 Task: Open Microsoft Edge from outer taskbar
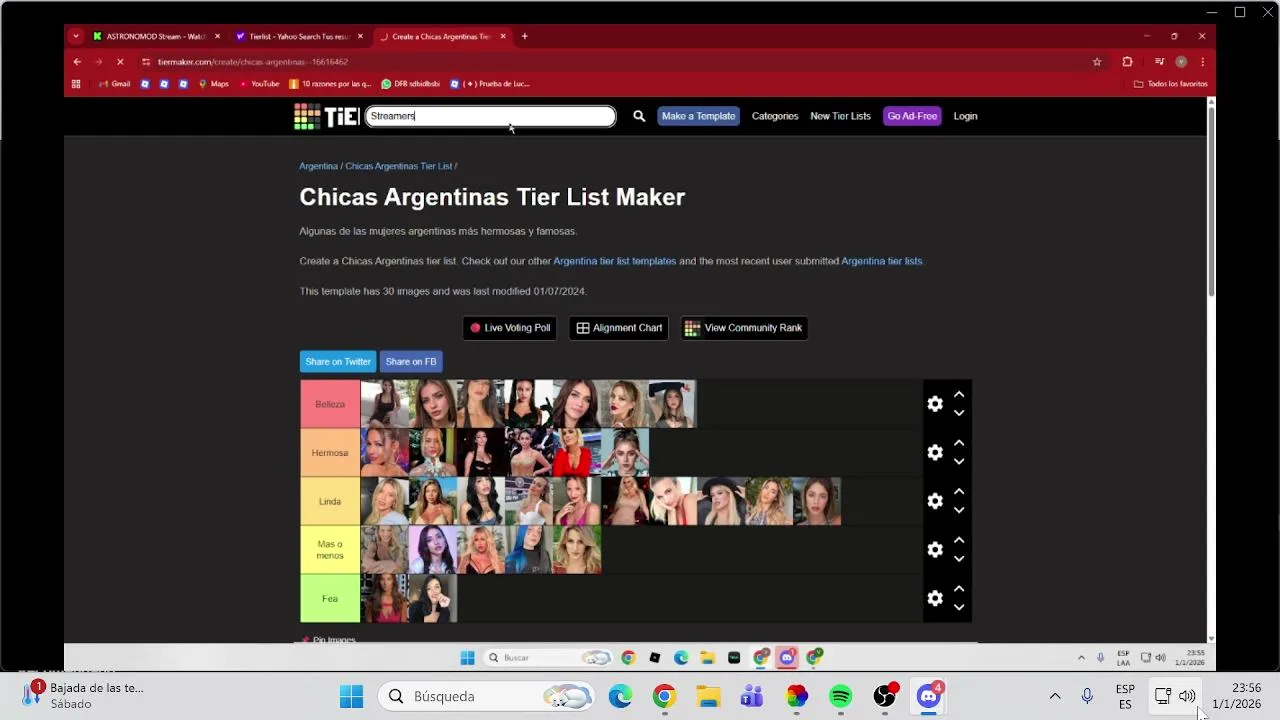620,696
